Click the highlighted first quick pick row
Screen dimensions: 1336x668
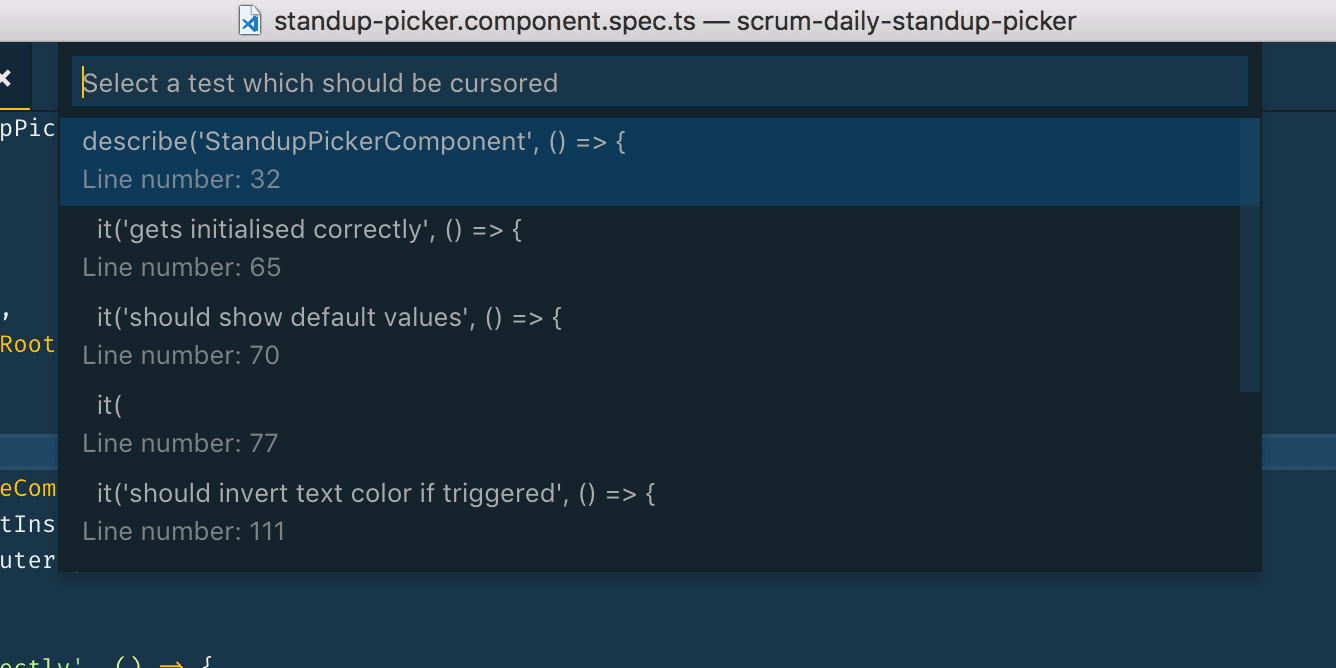[660, 160]
